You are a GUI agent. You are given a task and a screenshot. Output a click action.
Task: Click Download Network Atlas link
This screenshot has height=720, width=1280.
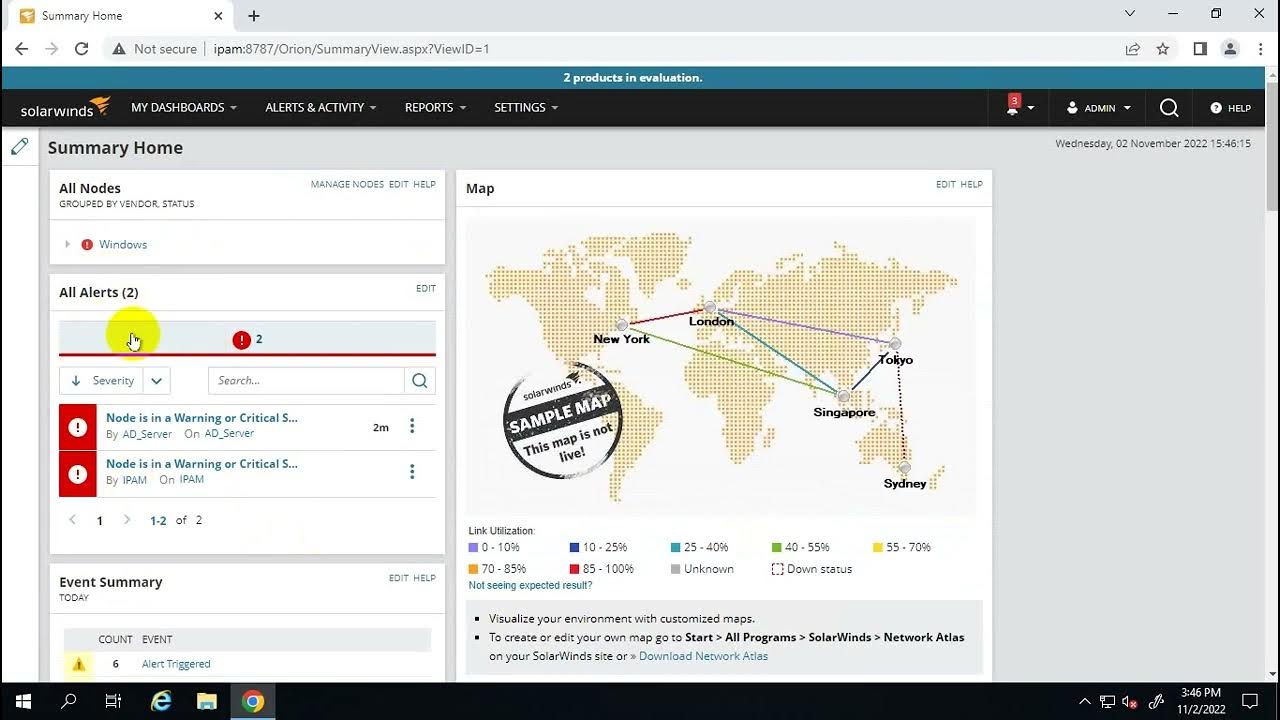coord(703,656)
